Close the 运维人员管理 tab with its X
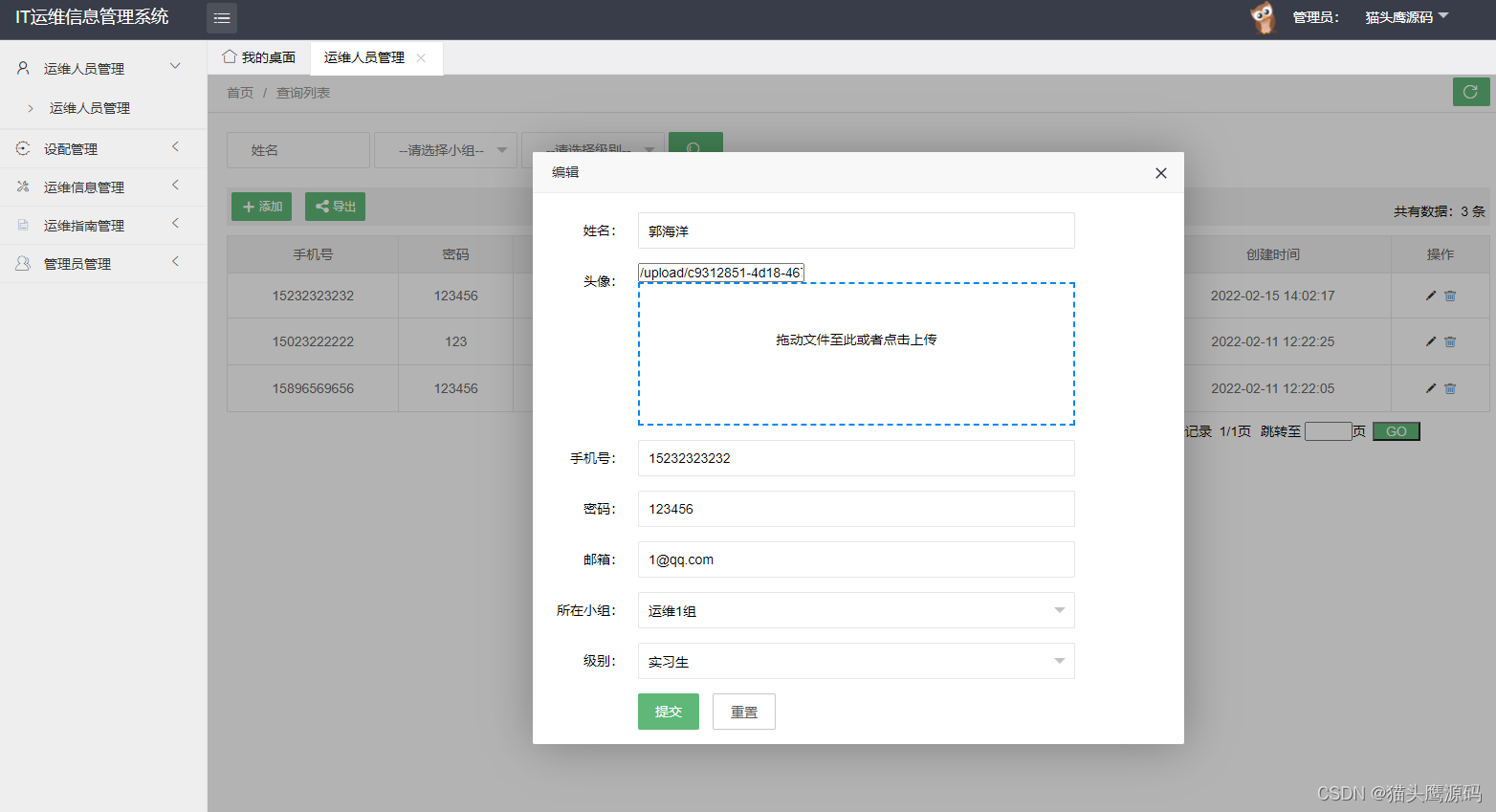The width and height of the screenshot is (1496, 812). pos(421,58)
